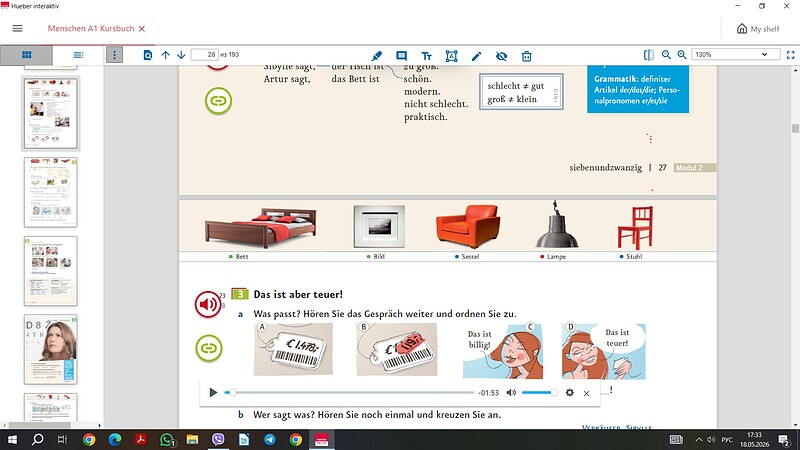Zoom in with magnifier plus
This screenshot has width=800, height=450.
(x=682, y=55)
